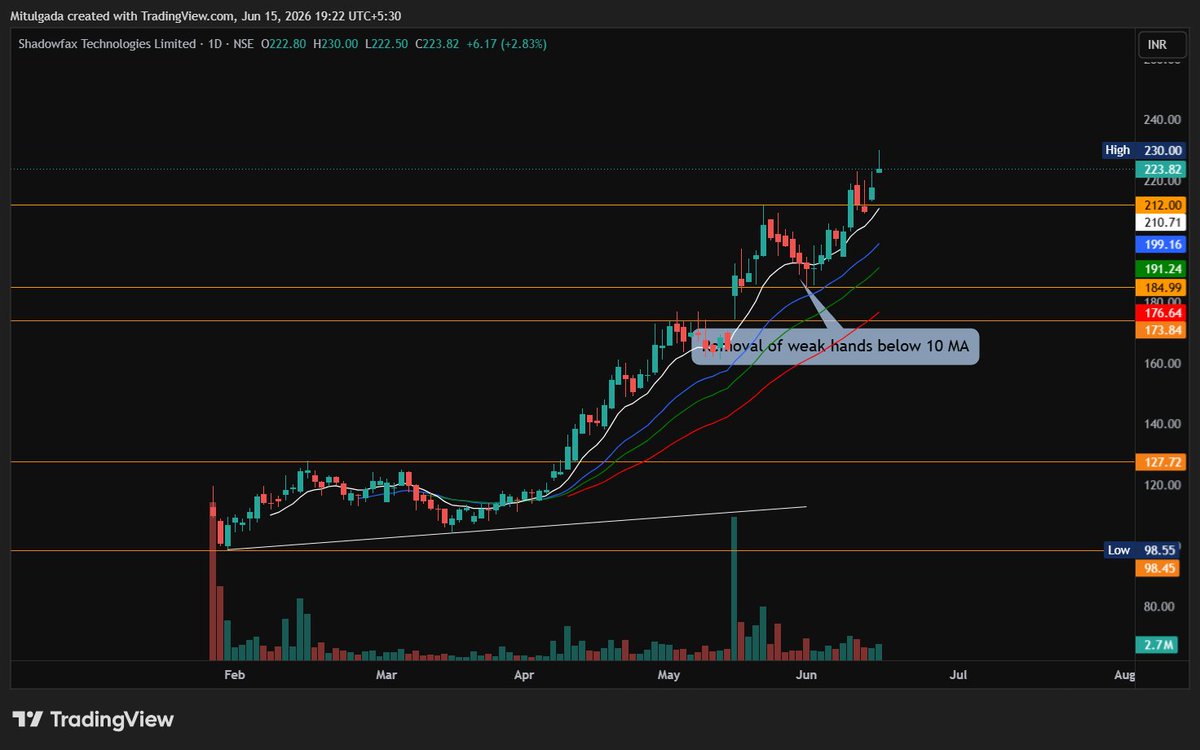Select the open value O222.80
The image size is (1200, 750).
point(284,44)
